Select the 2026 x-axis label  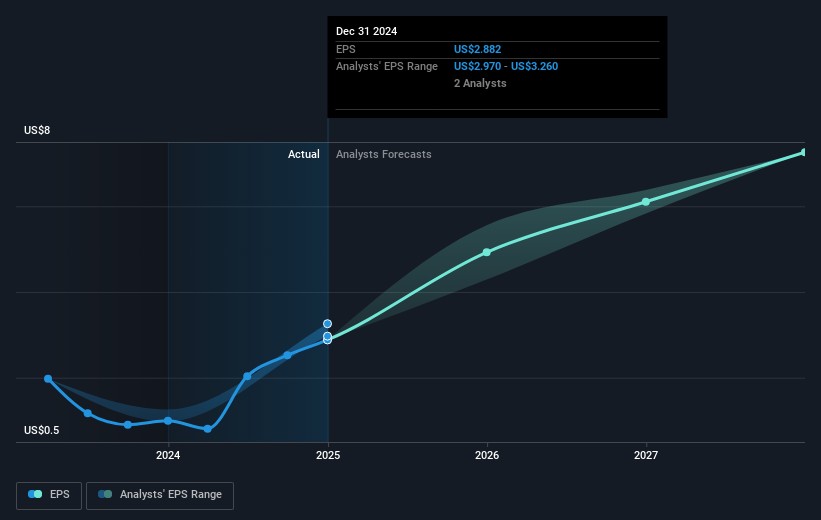(x=487, y=457)
